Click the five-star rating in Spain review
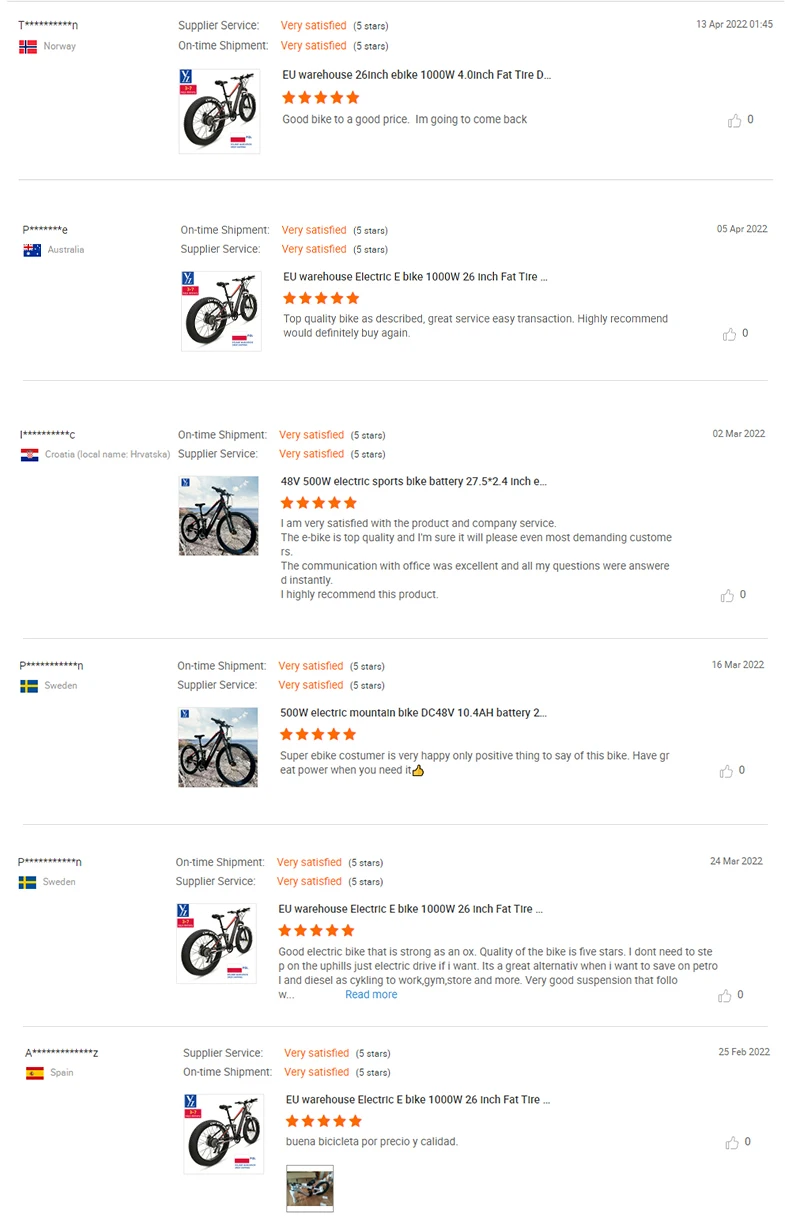This screenshot has height=1226, width=790. 323,1121
